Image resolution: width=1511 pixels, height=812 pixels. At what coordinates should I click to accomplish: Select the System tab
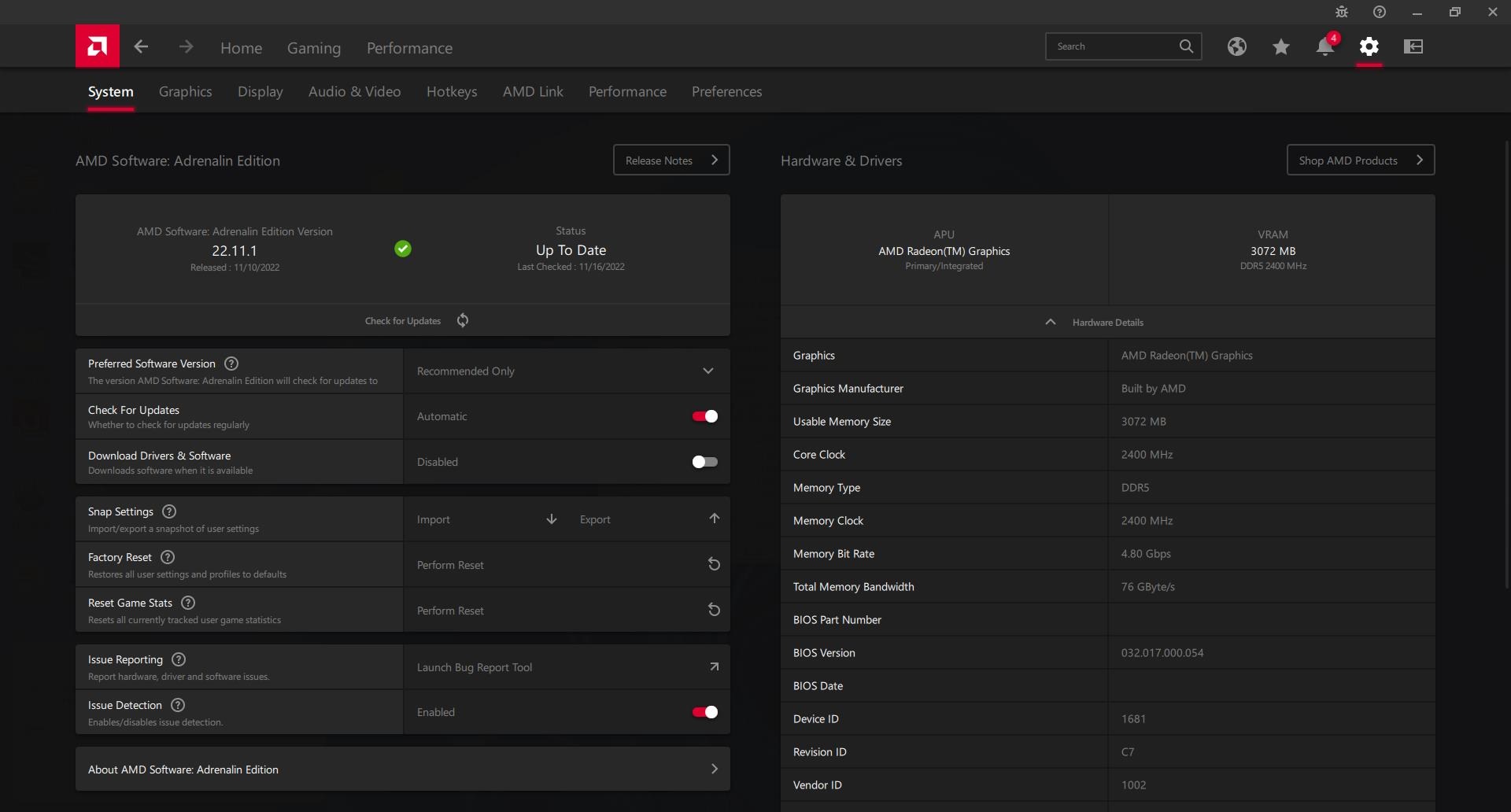point(111,91)
